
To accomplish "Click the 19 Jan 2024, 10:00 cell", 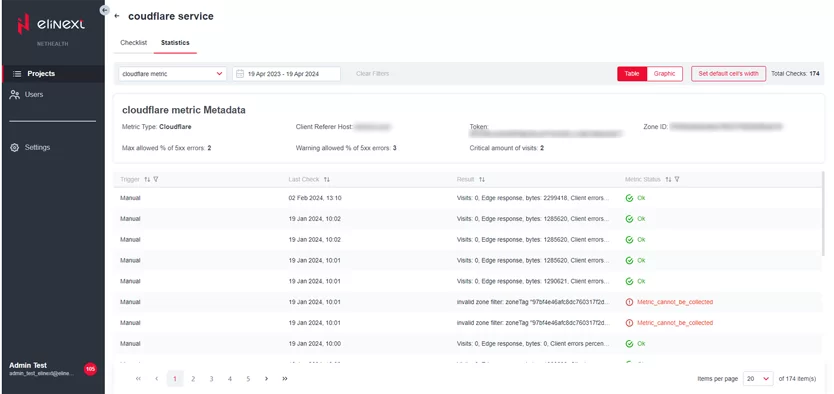I will tap(315, 344).
